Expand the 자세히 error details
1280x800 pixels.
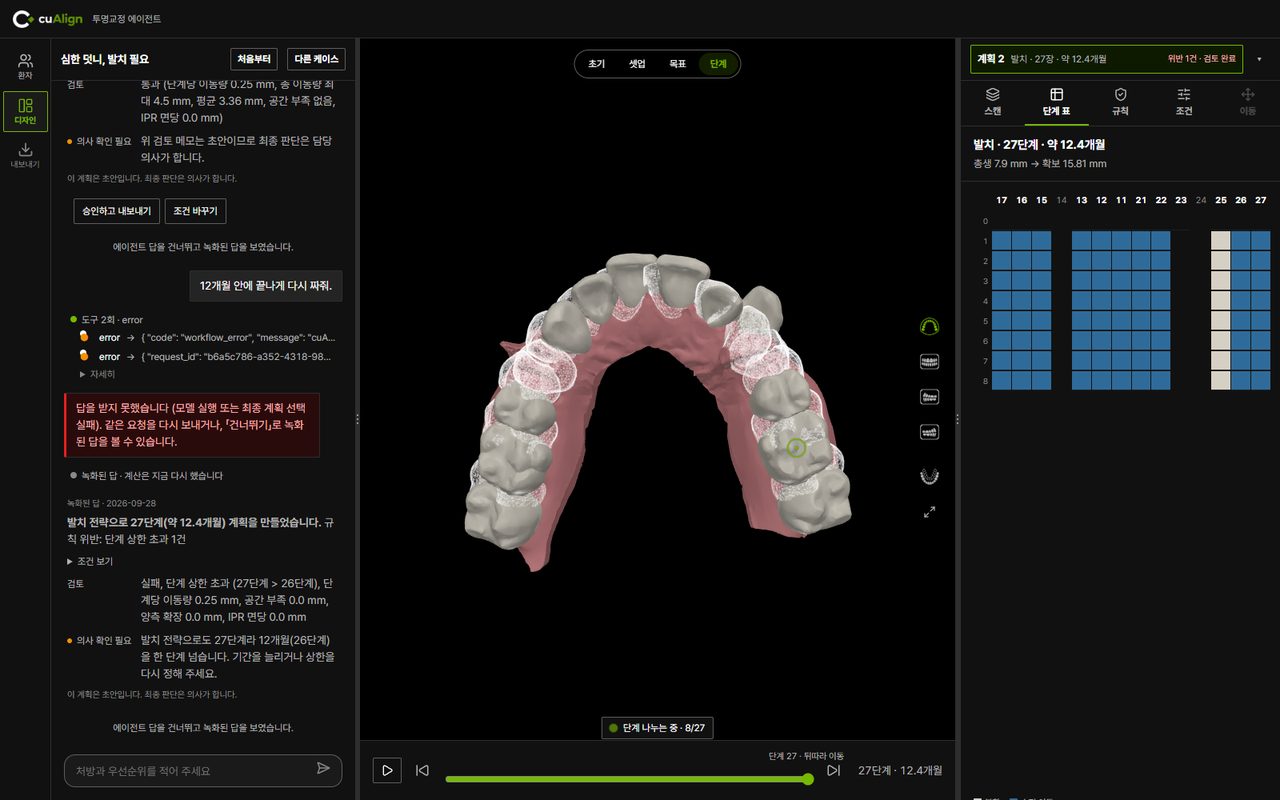[97, 374]
